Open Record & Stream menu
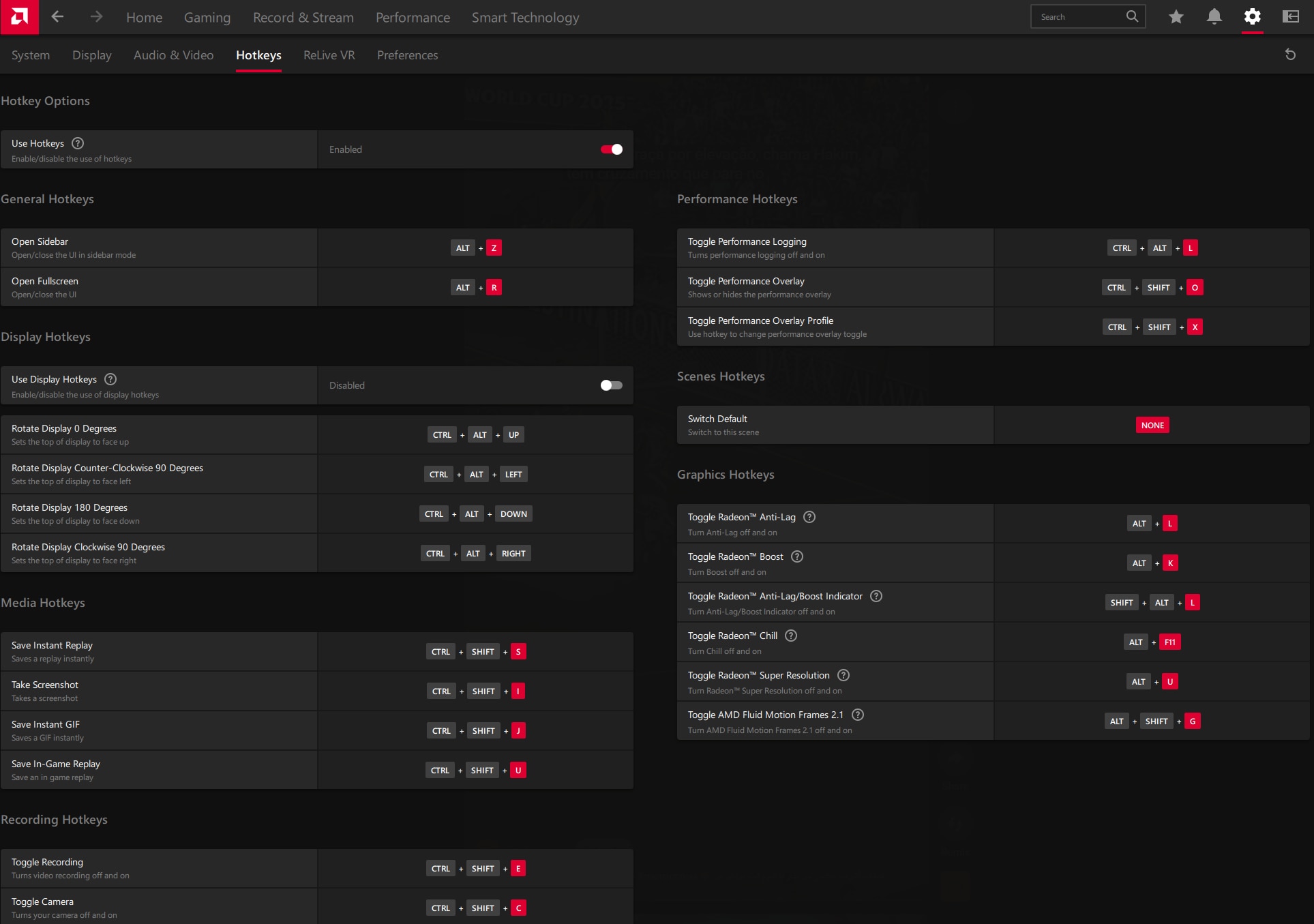The width and height of the screenshot is (1314, 924). coord(303,18)
